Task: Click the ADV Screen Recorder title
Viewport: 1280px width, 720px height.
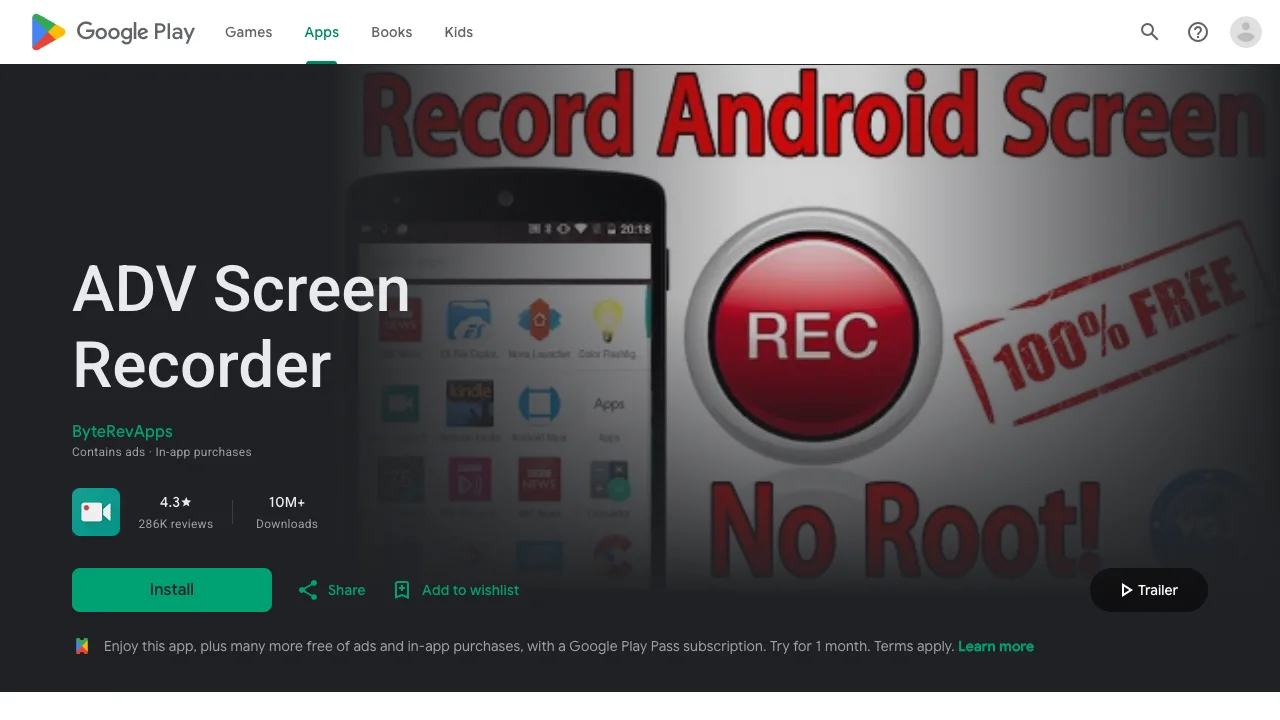Action: (241, 326)
